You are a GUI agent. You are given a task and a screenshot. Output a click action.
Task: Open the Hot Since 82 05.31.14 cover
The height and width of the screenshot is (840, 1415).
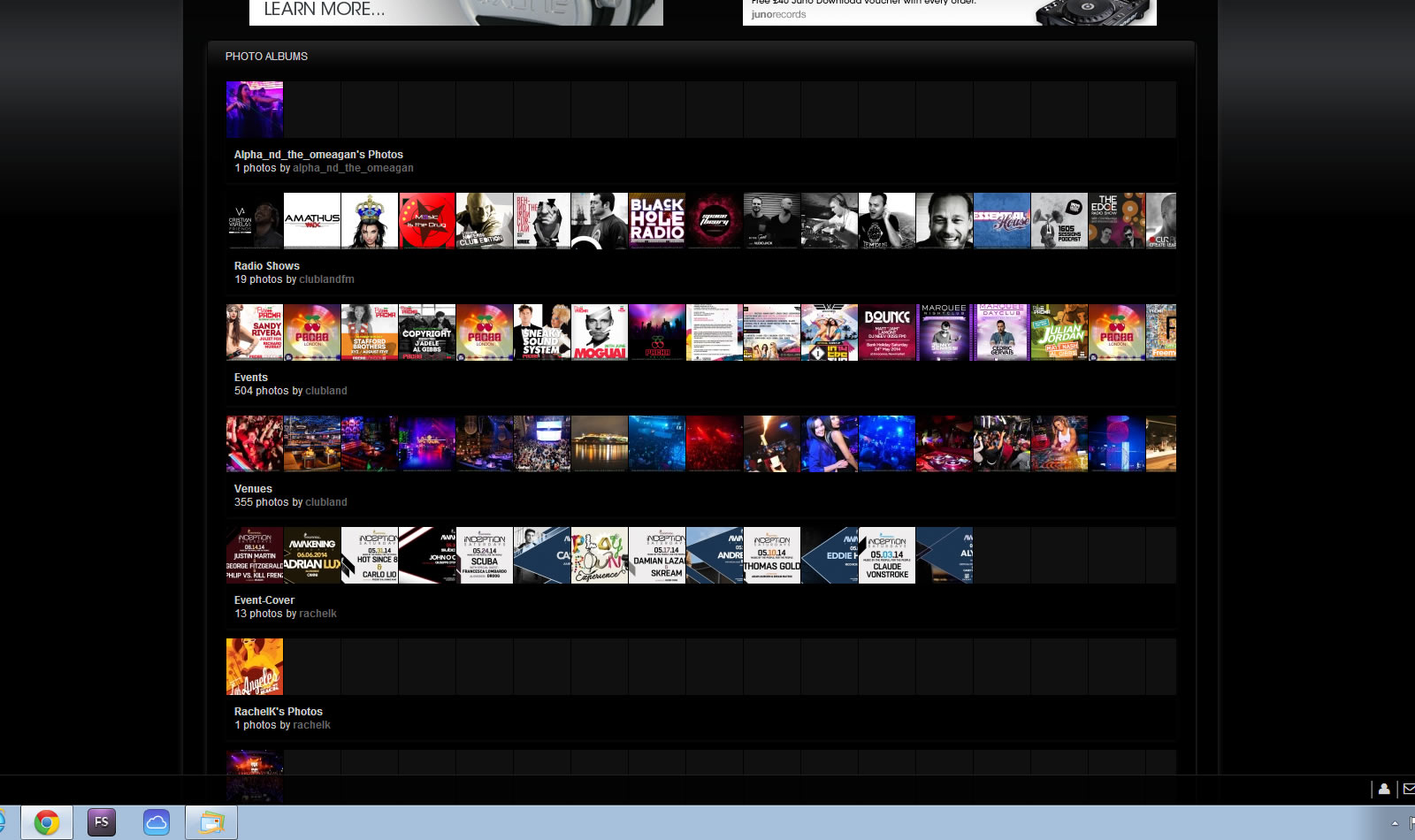(370, 555)
